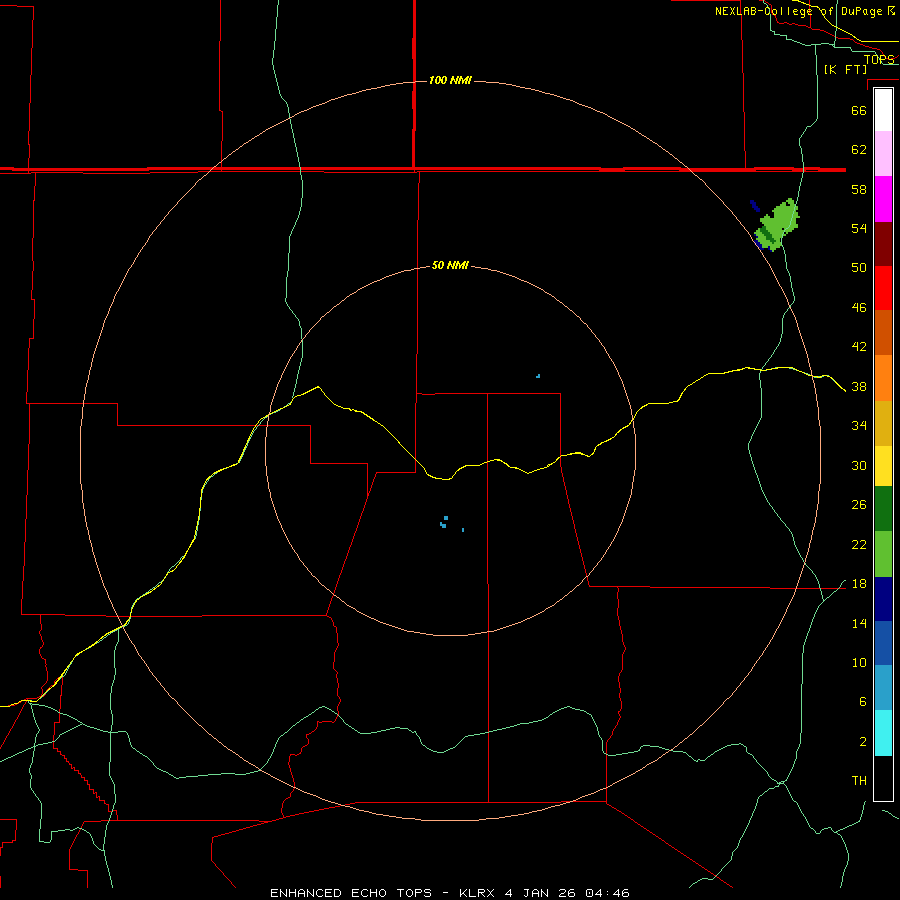Screen dimensions: 900x900
Task: Click the "22" legend value
Action: click(x=859, y=544)
